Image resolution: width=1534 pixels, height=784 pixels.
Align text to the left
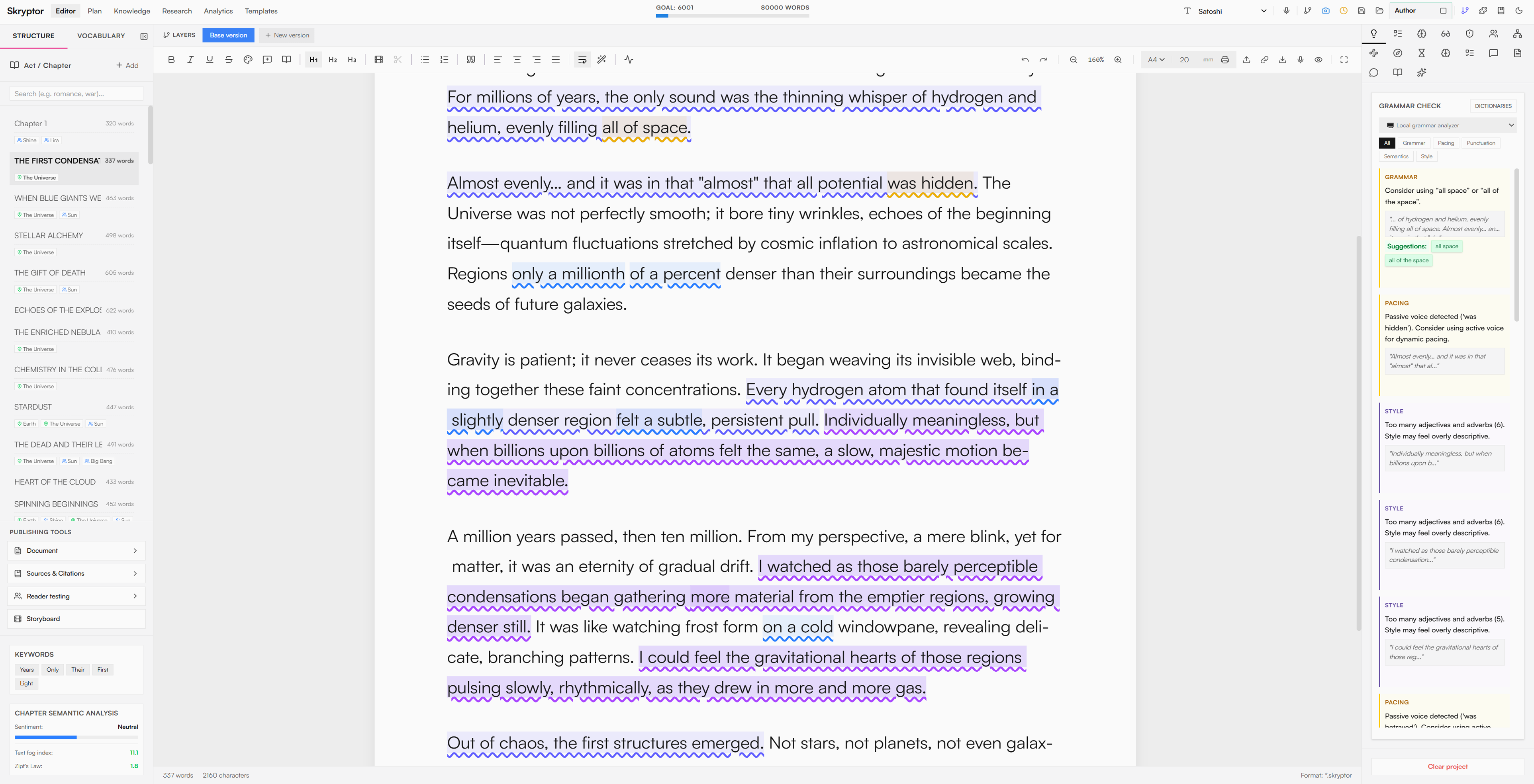[x=498, y=60]
